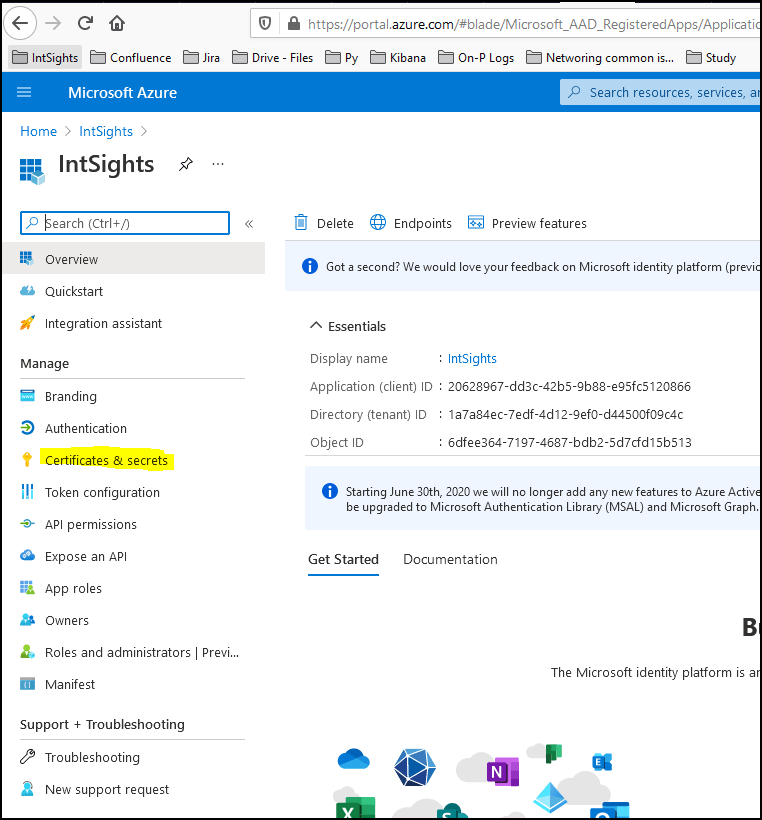This screenshot has height=820, width=762.
Task: Navigate to Home breadcrumb
Action: click(38, 131)
